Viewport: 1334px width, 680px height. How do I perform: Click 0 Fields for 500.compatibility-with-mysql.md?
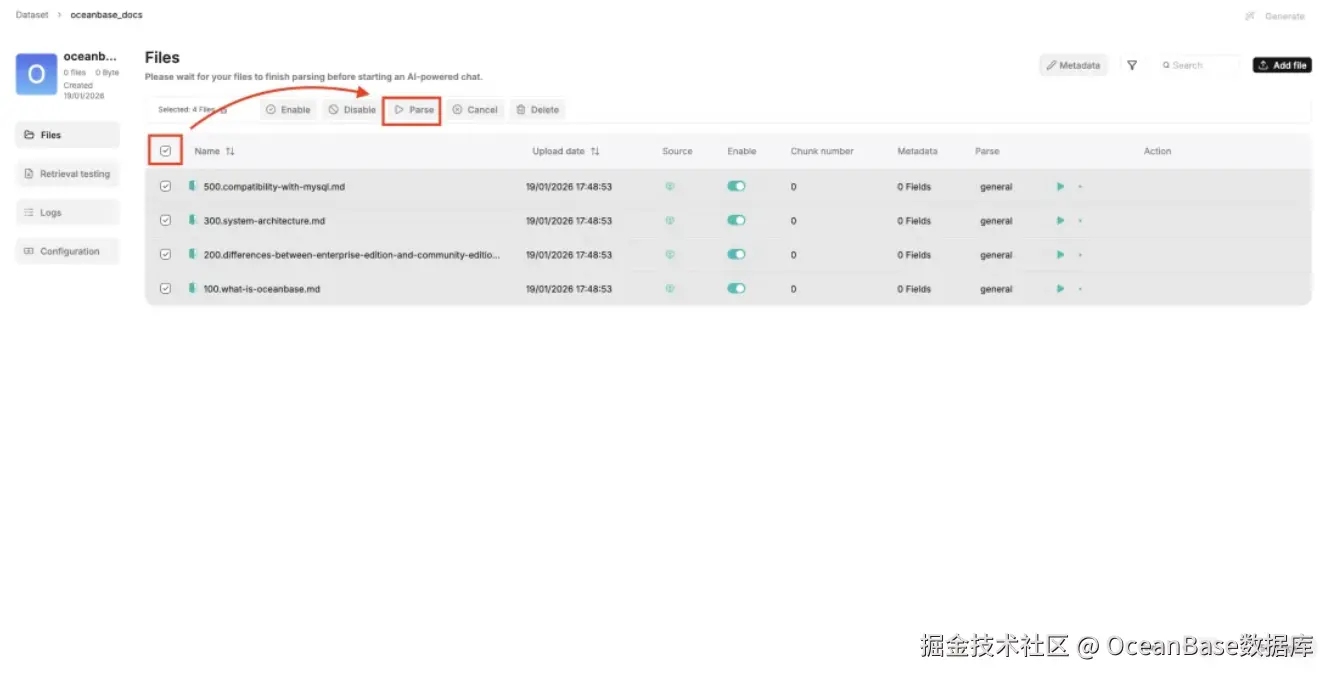[x=914, y=187]
